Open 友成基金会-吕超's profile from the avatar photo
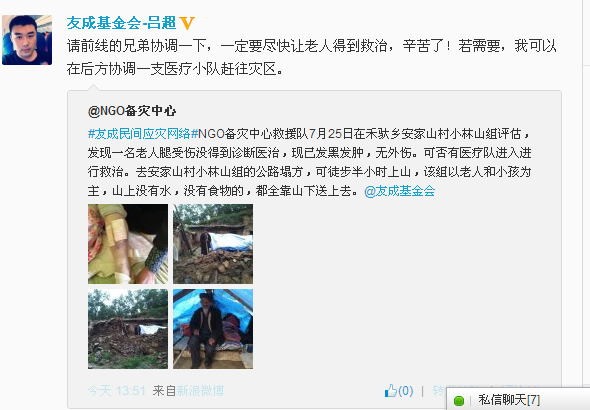Image resolution: width=590 pixels, height=410 pixels. pyautogui.click(x=27, y=40)
